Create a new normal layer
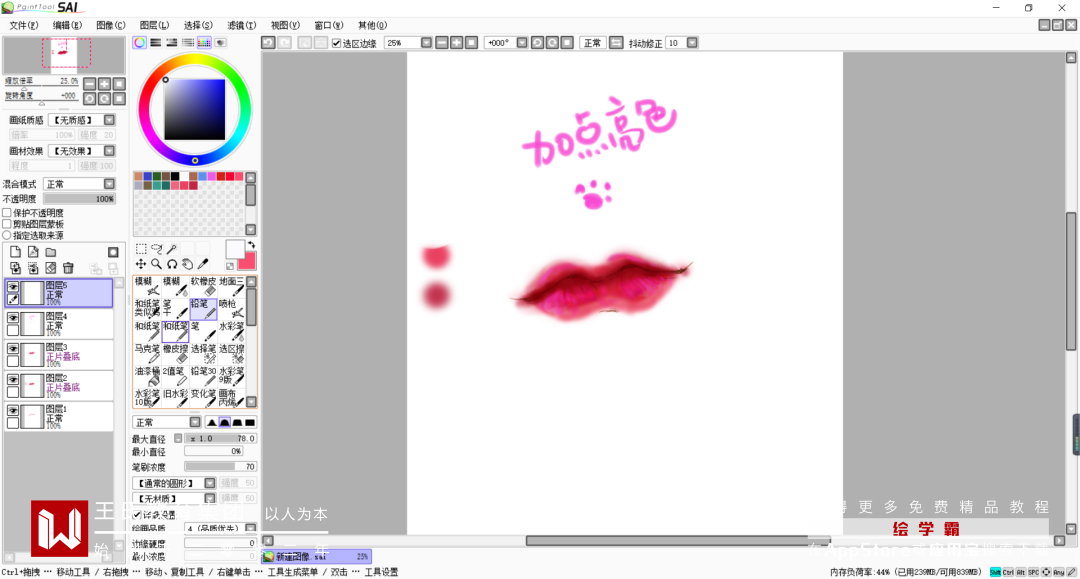 (15, 252)
